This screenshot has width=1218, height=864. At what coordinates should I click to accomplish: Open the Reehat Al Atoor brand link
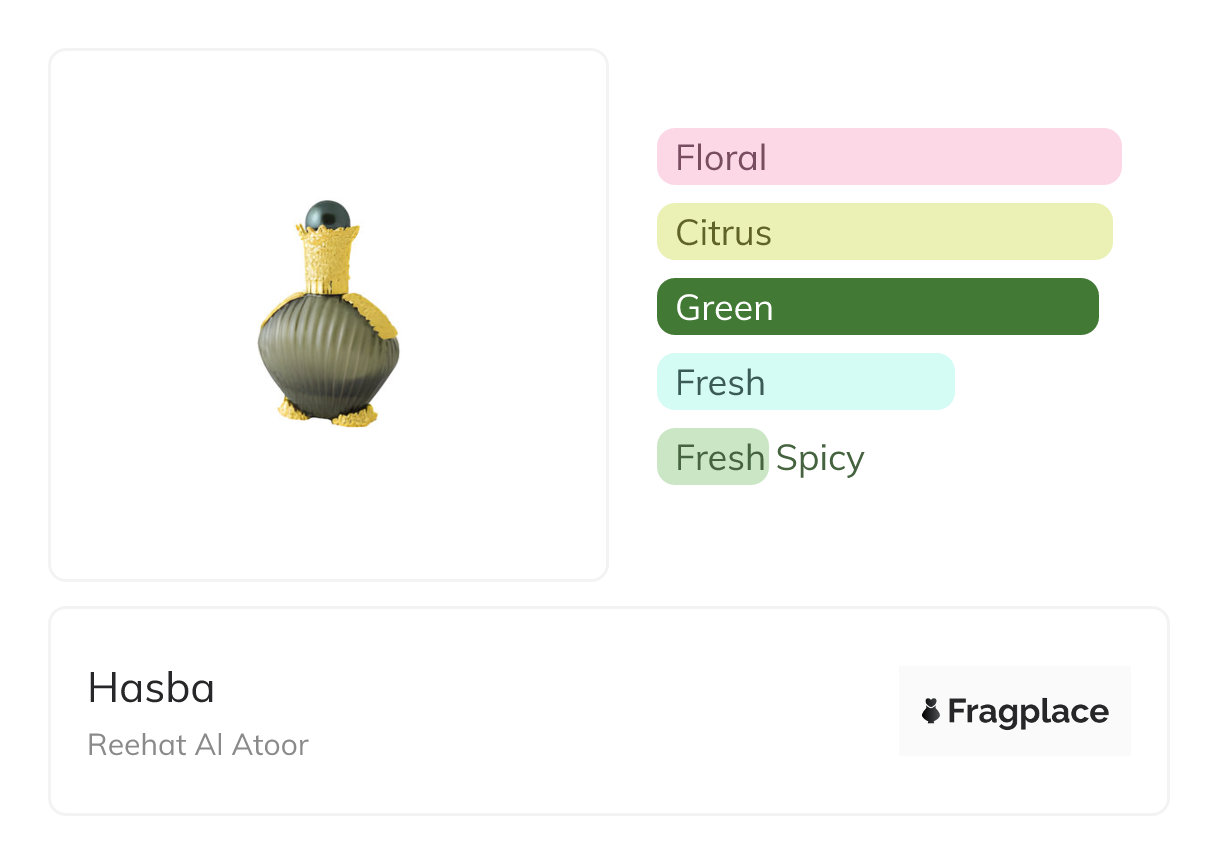(x=198, y=745)
